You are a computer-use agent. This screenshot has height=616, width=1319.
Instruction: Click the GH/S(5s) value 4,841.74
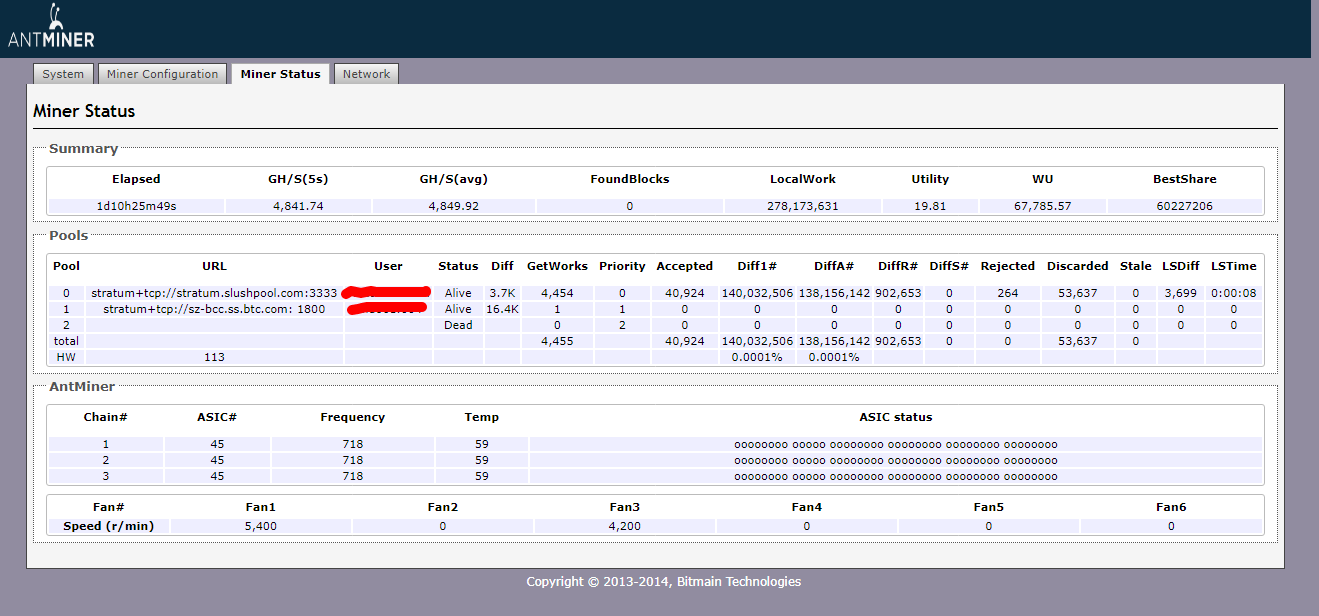pos(299,206)
